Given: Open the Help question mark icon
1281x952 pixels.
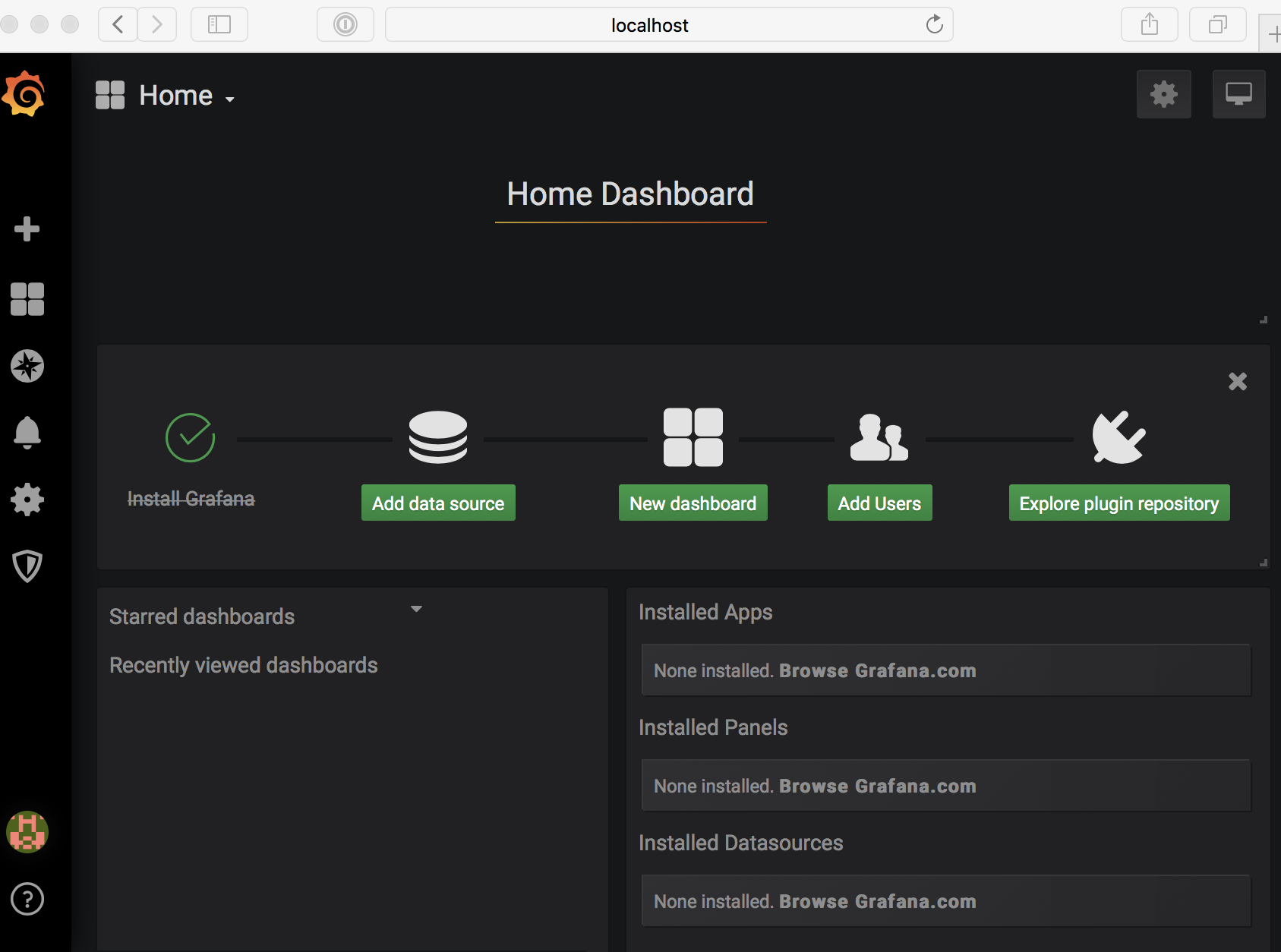Looking at the screenshot, I should (27, 899).
